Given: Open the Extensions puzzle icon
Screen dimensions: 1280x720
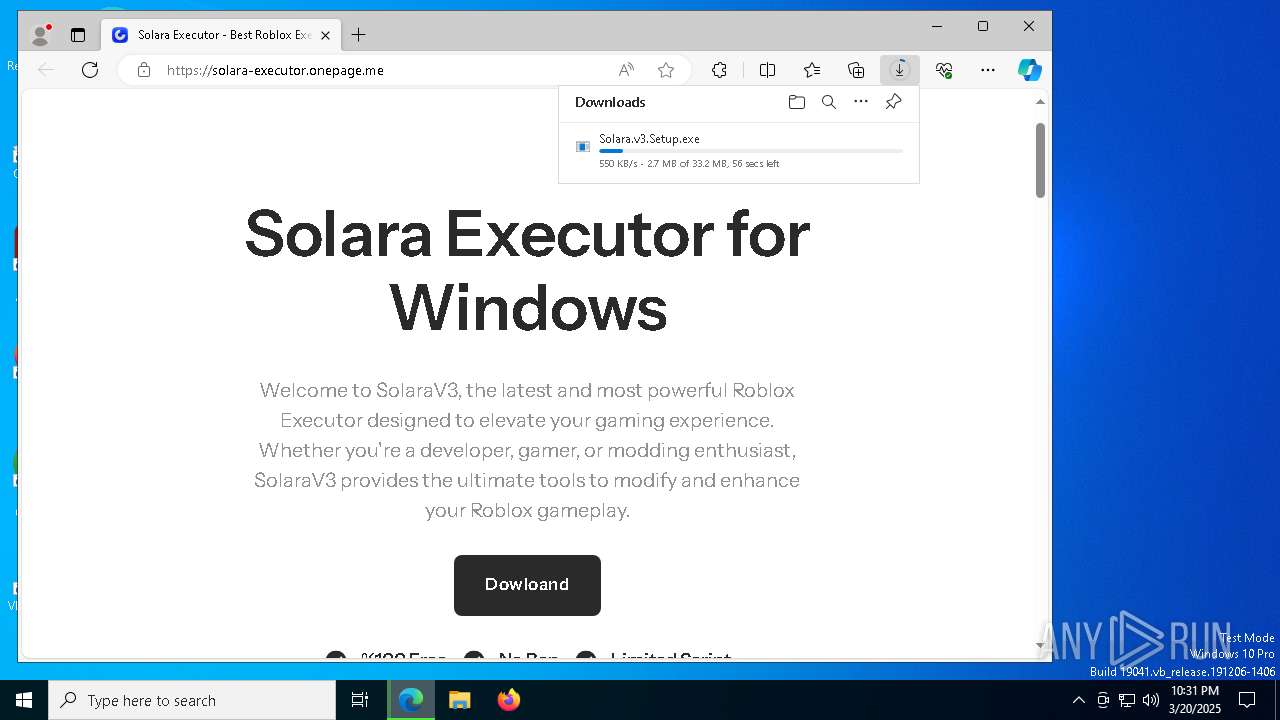Looking at the screenshot, I should pyautogui.click(x=719, y=70).
